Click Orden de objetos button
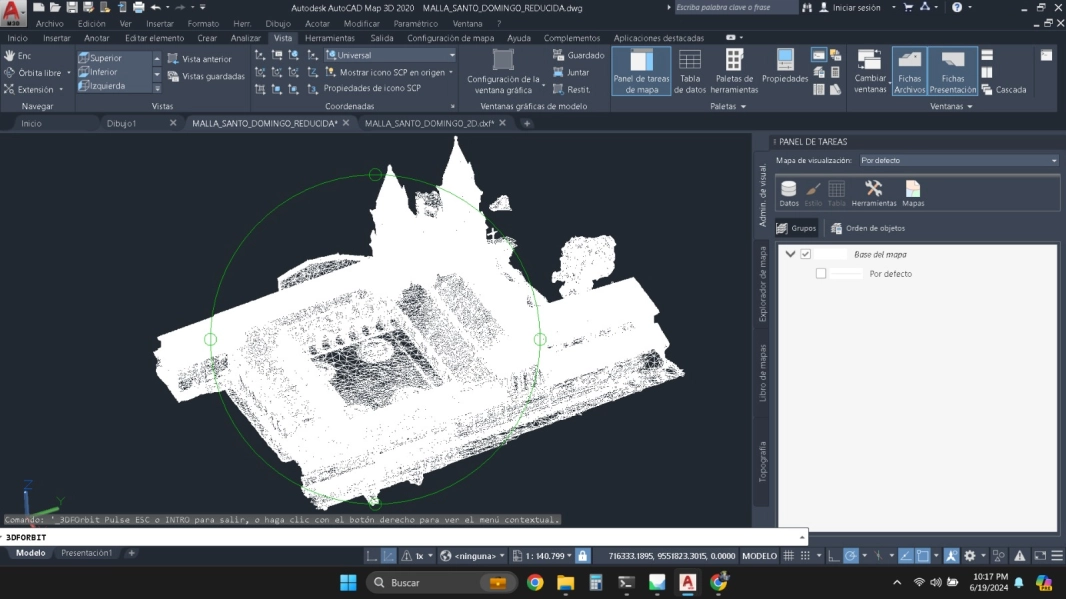Viewport: 1066px width, 599px height. click(x=867, y=228)
